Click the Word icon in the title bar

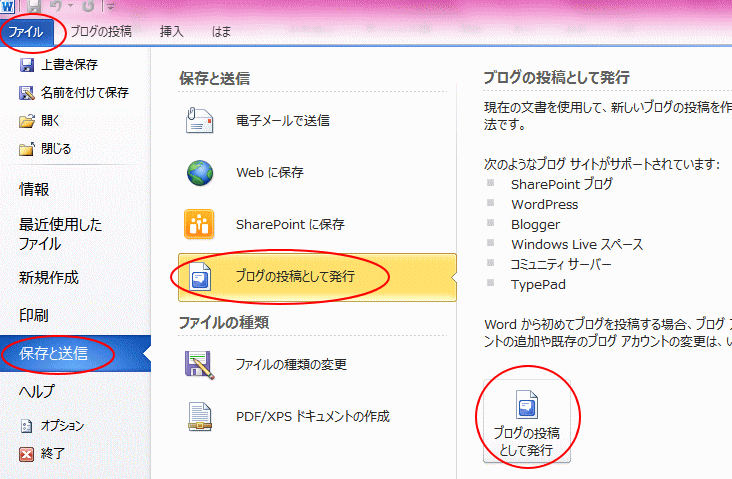(x=7, y=7)
